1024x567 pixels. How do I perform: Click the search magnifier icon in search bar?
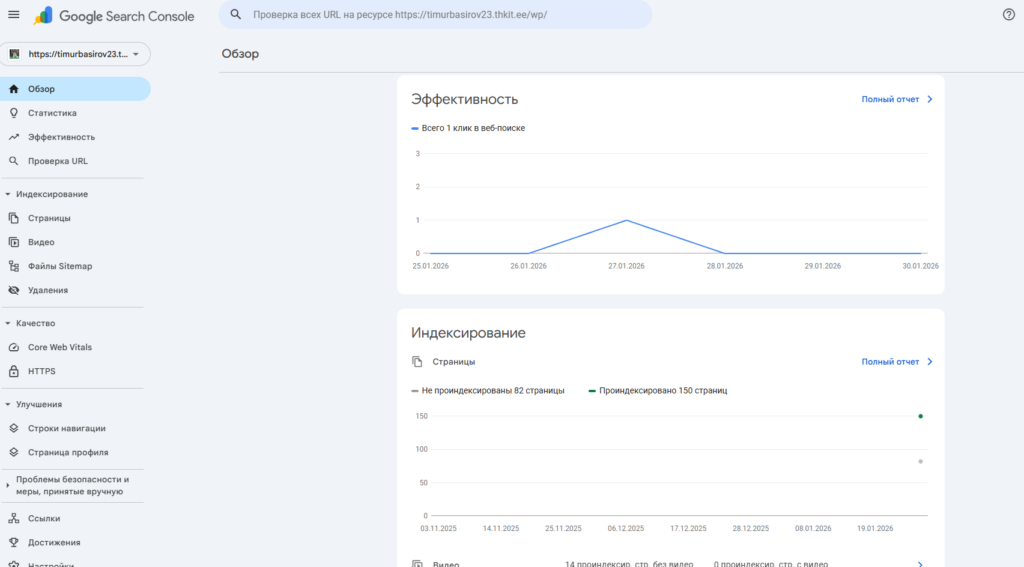tap(236, 16)
